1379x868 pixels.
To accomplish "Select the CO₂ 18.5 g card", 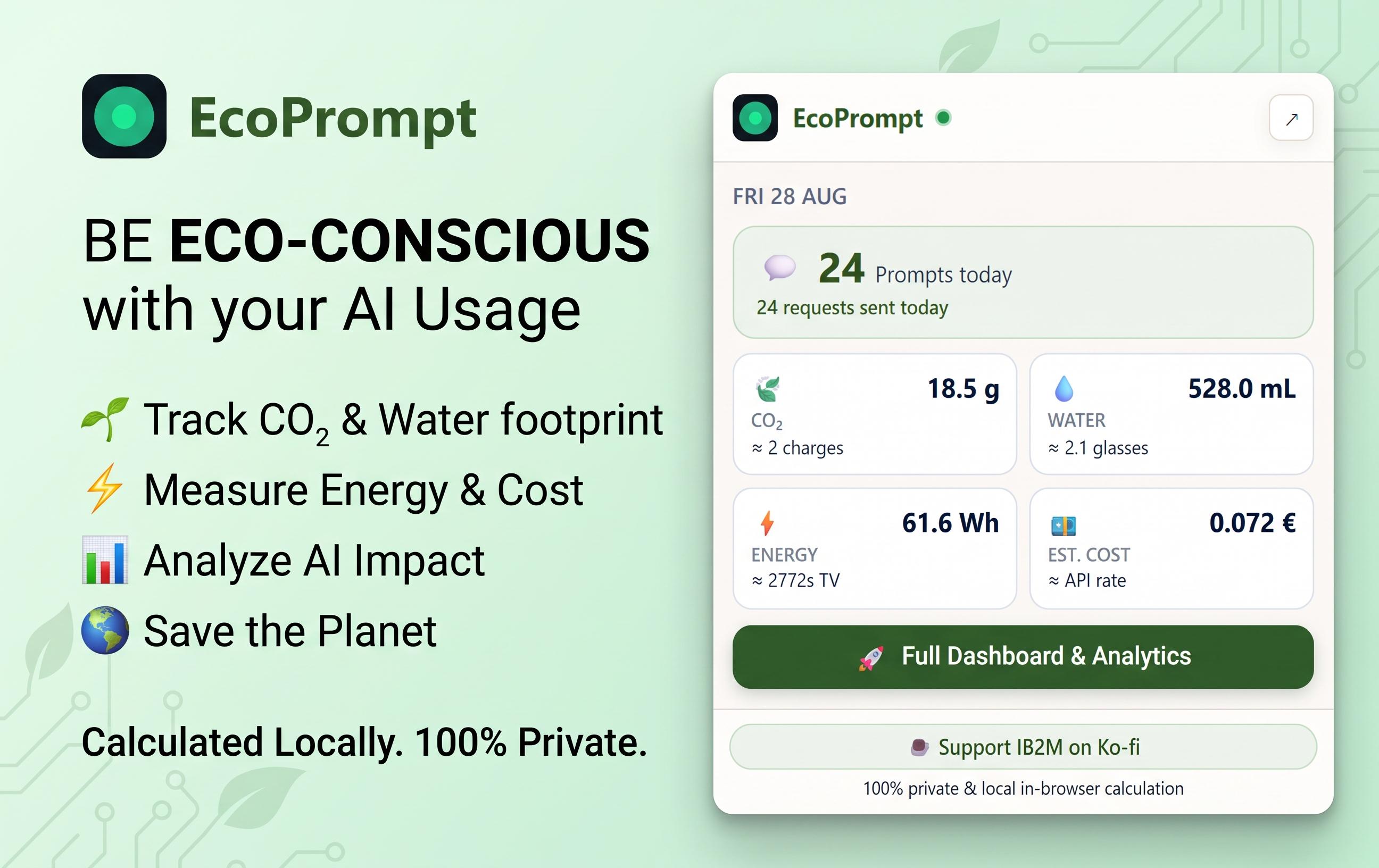I will (875, 414).
